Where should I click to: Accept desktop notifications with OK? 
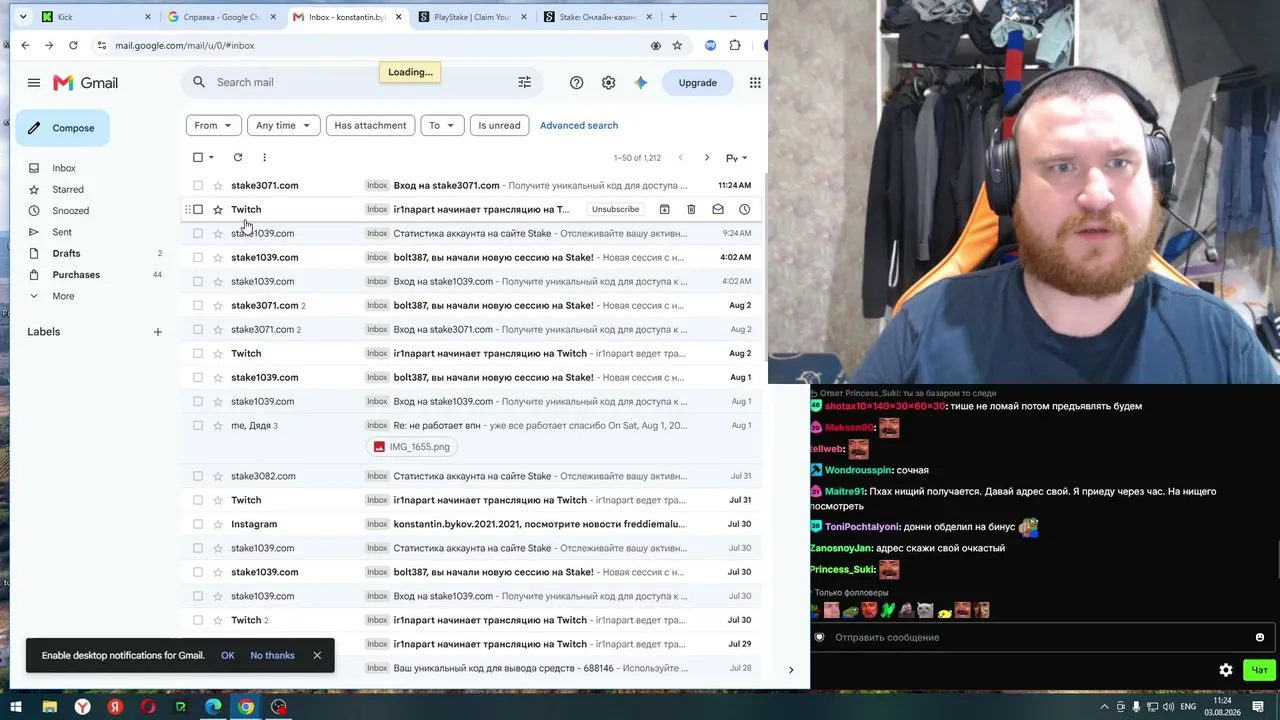[x=228, y=655]
